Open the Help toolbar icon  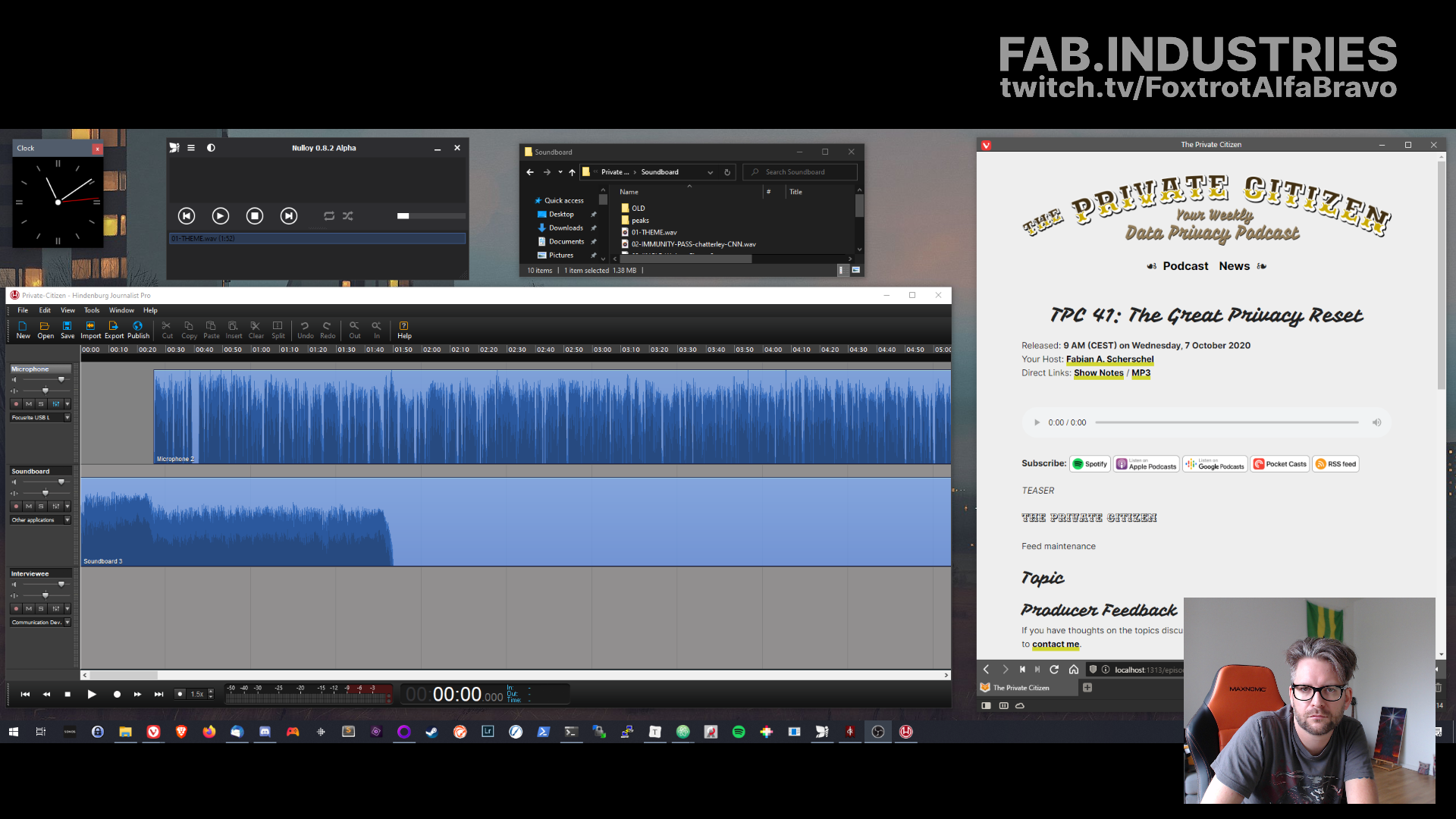click(x=404, y=330)
